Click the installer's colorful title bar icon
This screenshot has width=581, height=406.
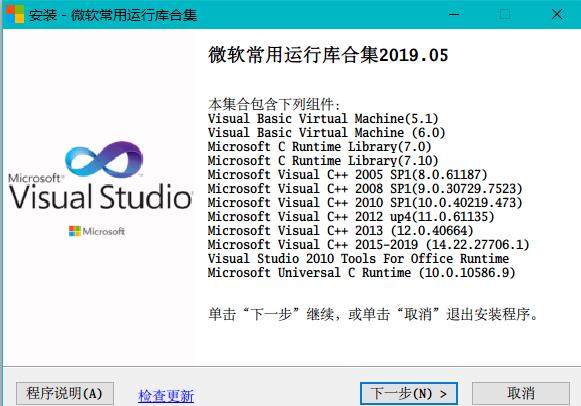click(x=15, y=14)
